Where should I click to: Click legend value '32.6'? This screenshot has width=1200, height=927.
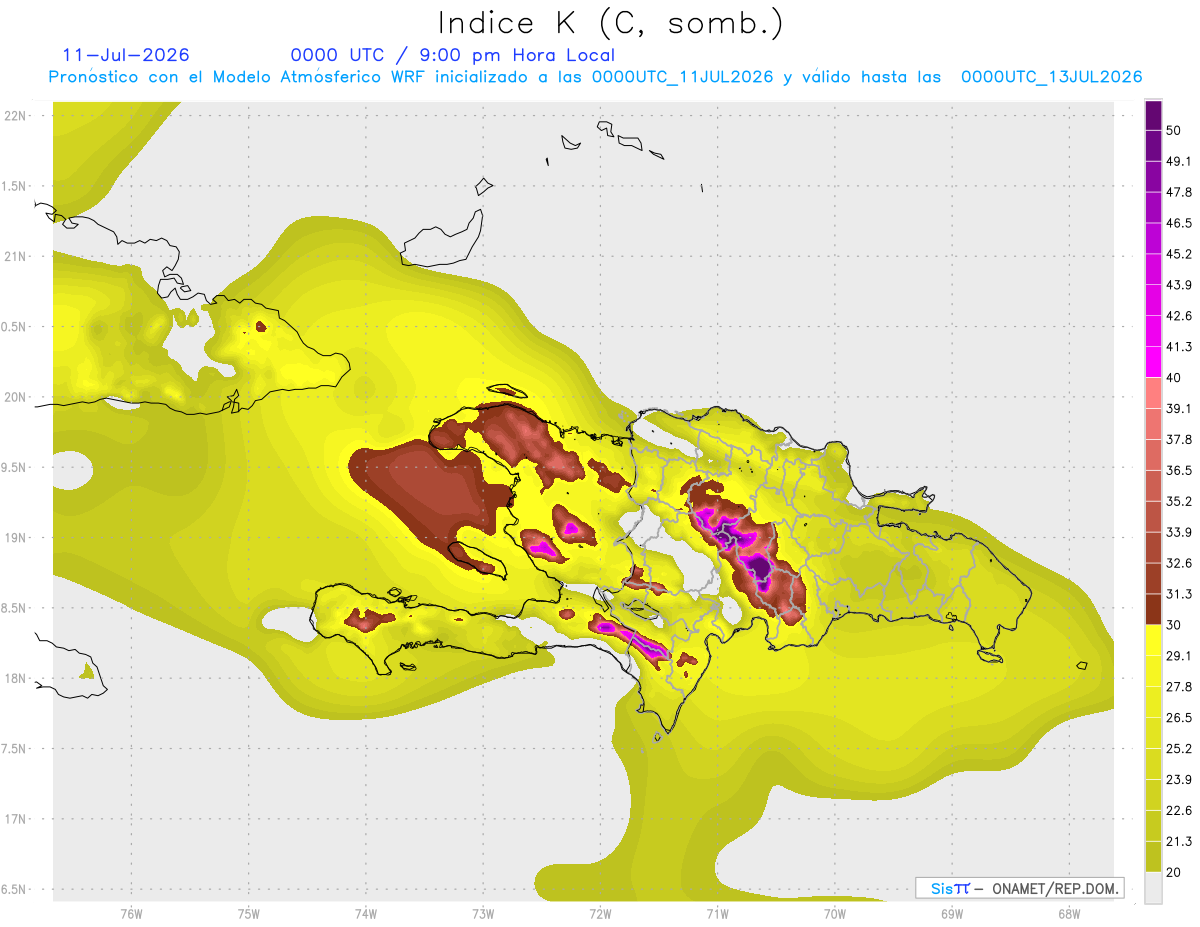pyautogui.click(x=1179, y=563)
